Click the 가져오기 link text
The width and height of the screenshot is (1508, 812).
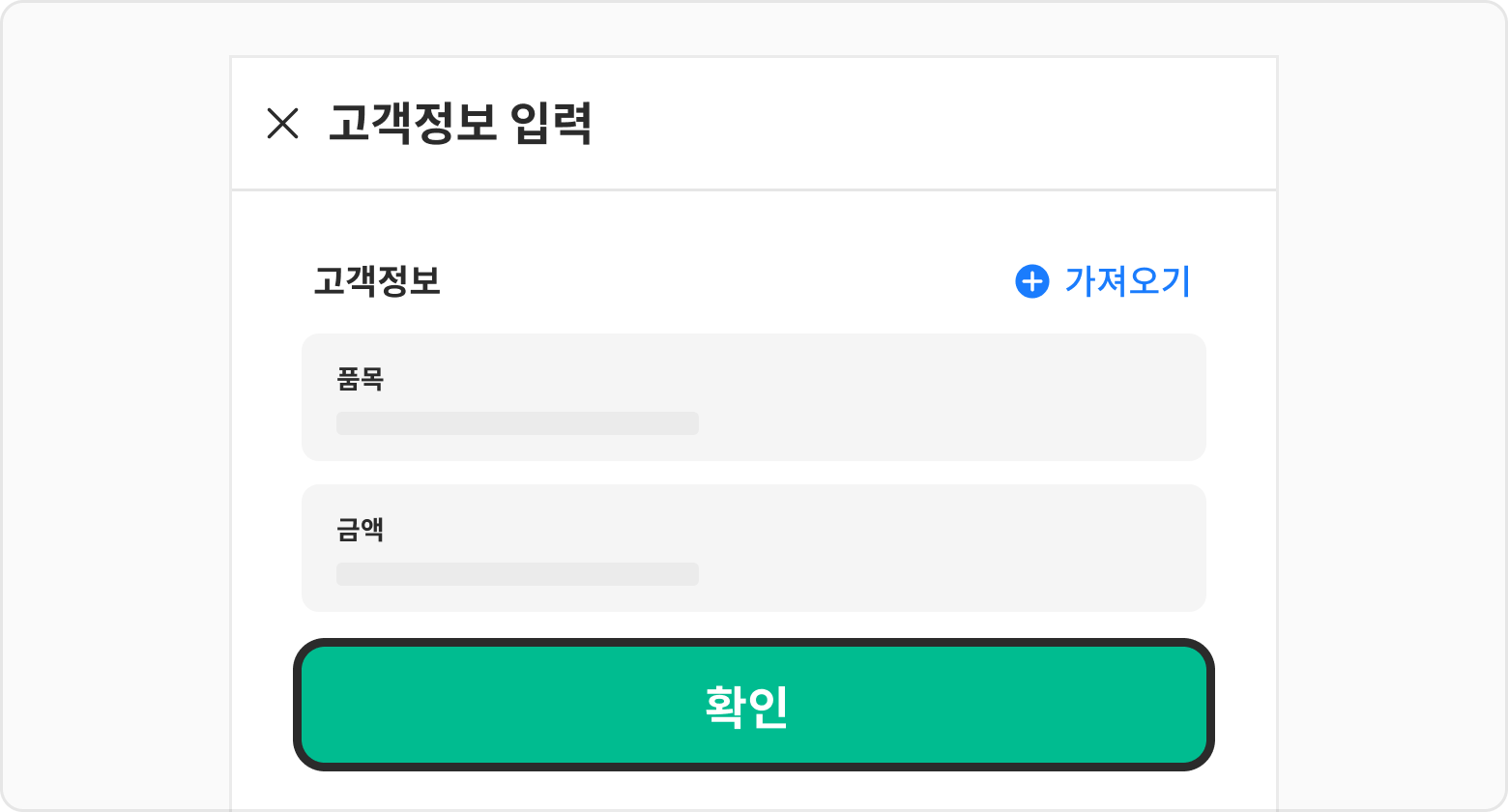1127,281
